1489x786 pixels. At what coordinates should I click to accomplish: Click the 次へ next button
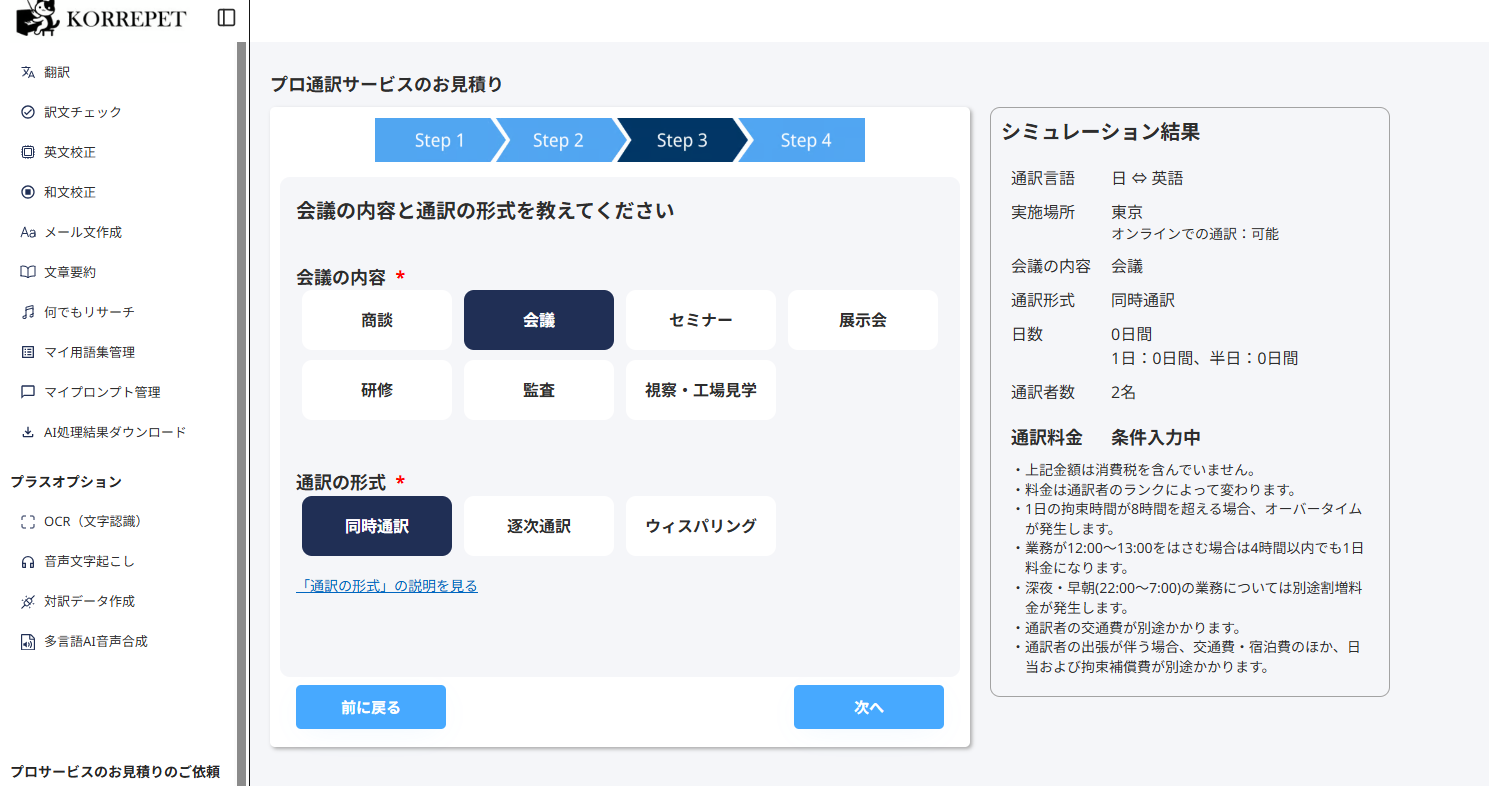click(869, 707)
